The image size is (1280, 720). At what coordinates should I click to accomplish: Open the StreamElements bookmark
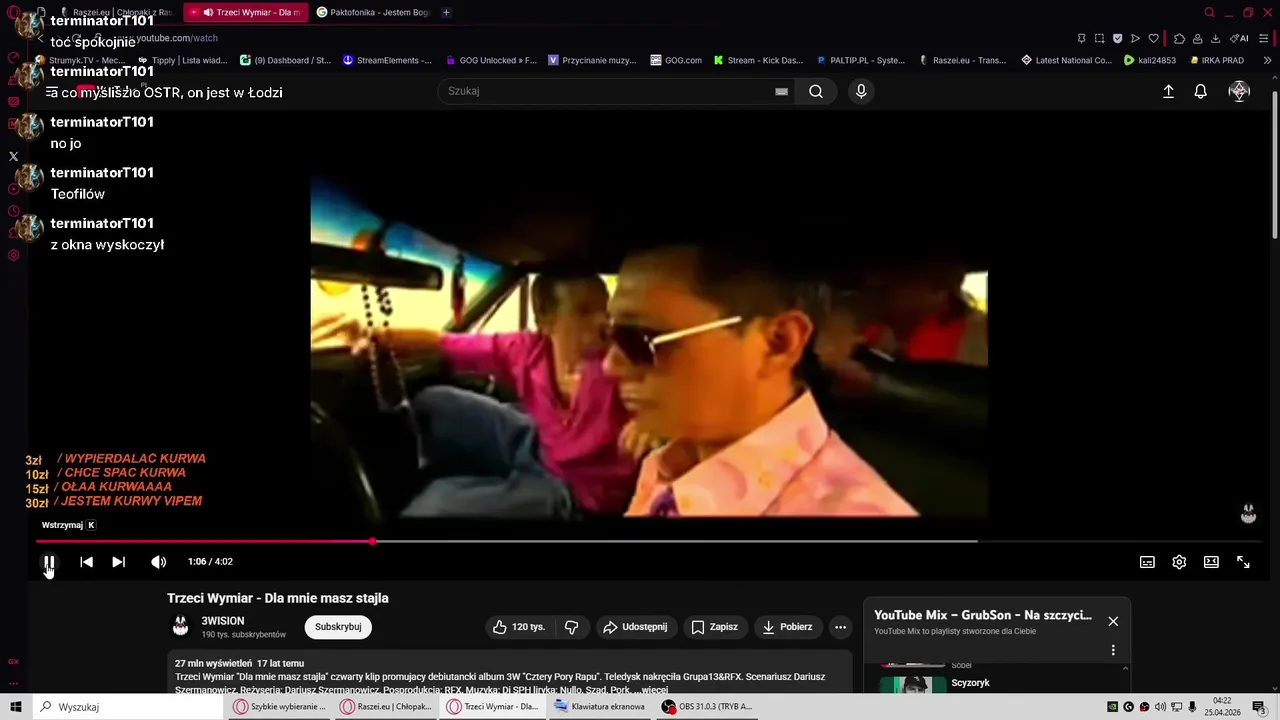click(x=387, y=60)
